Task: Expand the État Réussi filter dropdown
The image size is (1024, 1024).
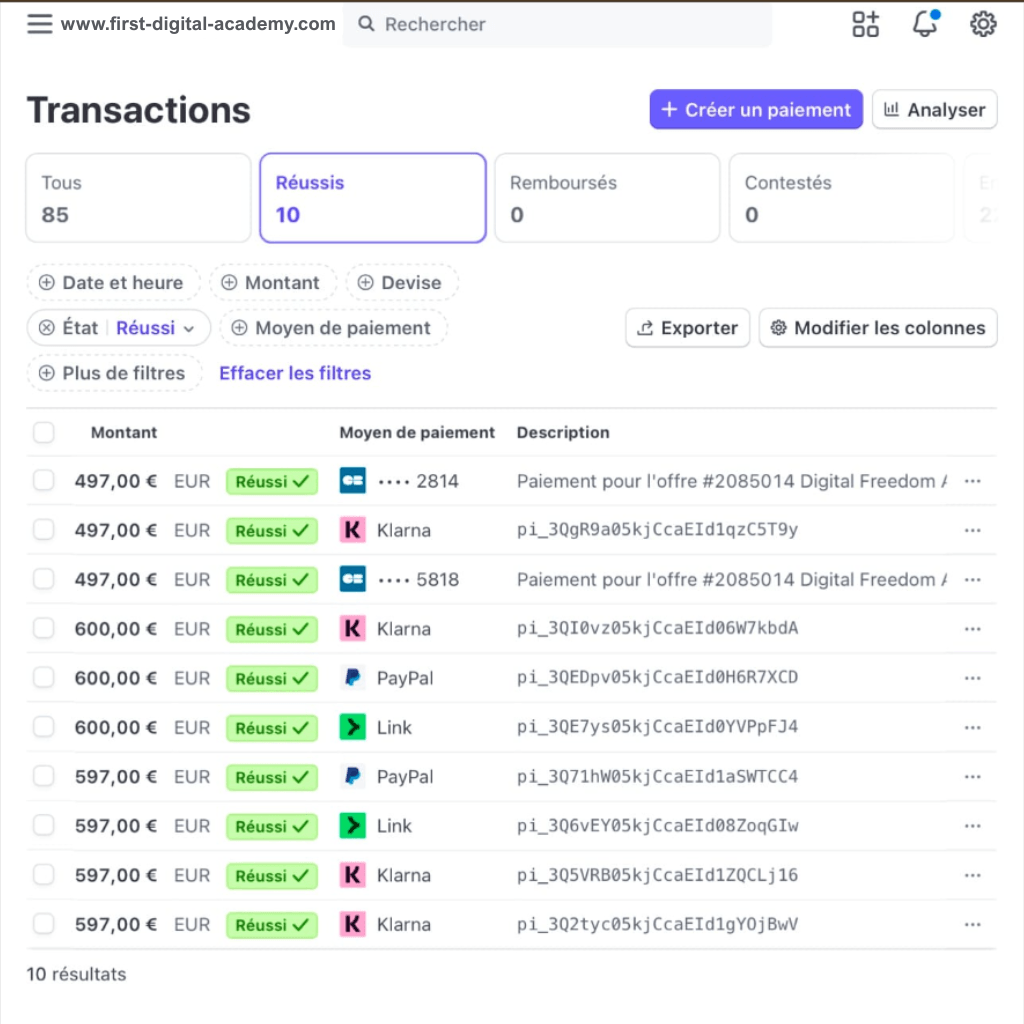Action: (x=188, y=328)
